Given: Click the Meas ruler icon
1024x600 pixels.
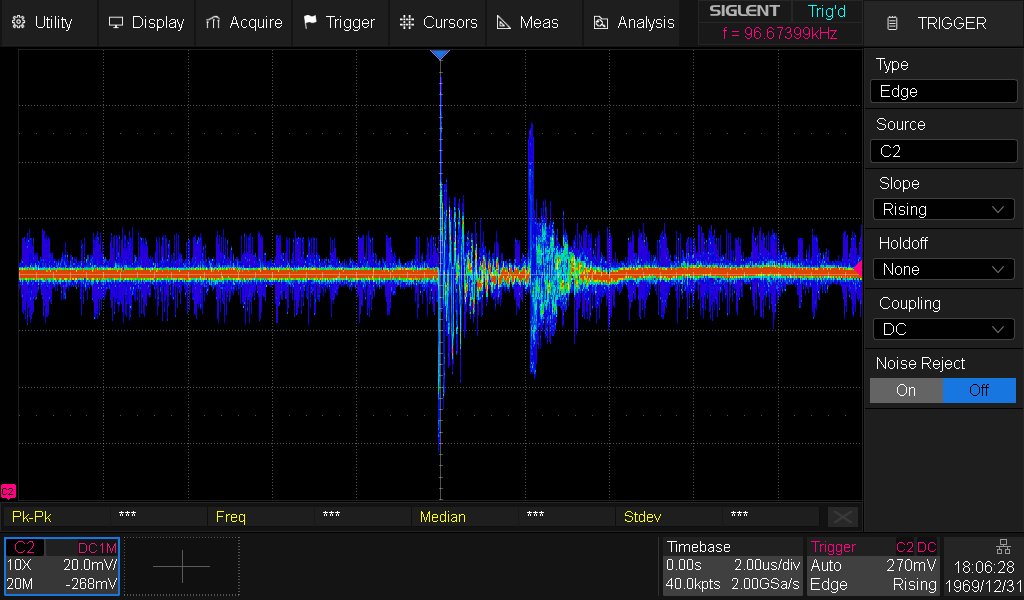Looking at the screenshot, I should 503,22.
